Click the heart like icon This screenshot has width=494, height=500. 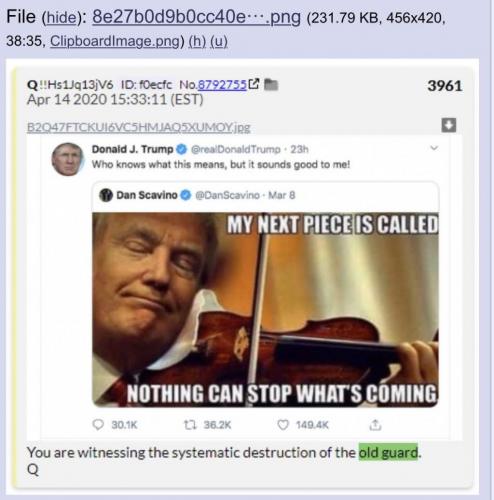coord(283,425)
